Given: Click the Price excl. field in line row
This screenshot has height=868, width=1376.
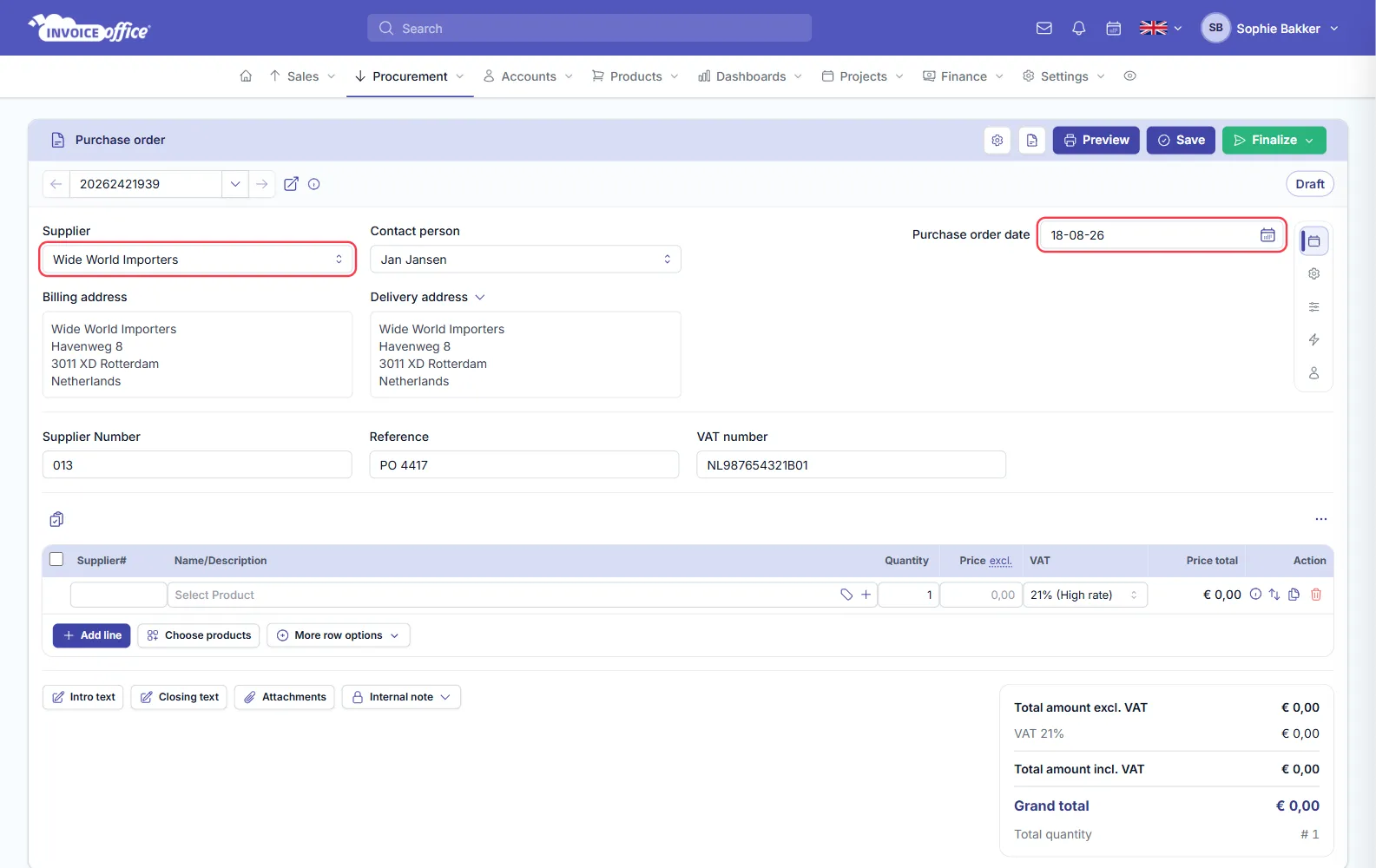Looking at the screenshot, I should [981, 595].
